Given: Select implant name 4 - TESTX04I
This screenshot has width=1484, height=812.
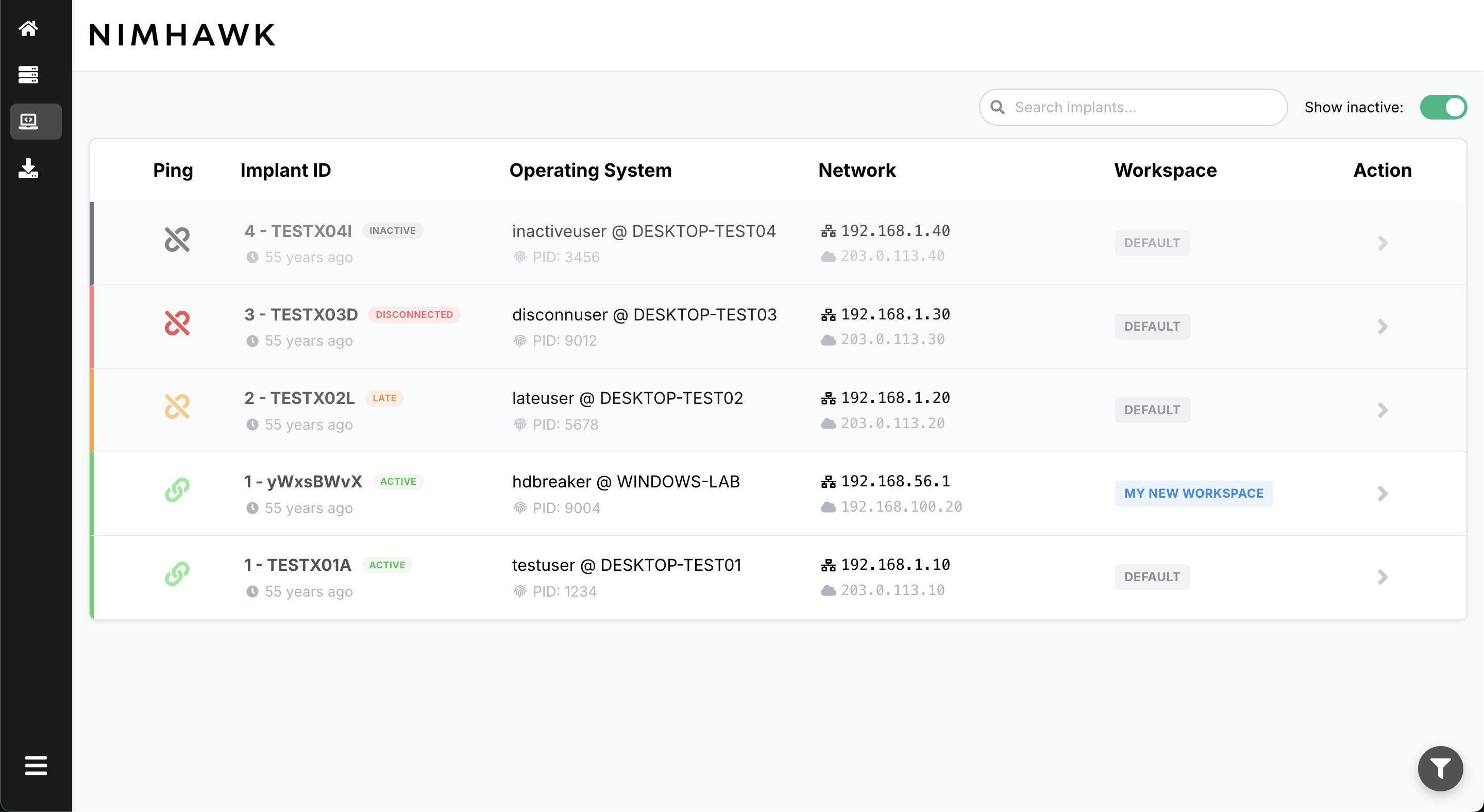Looking at the screenshot, I should (298, 231).
